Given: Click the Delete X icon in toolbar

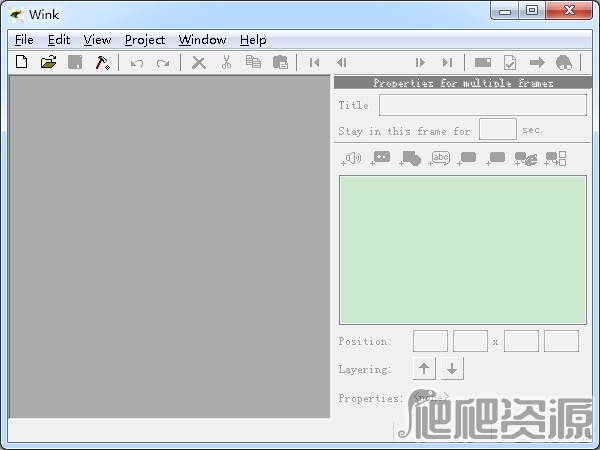Looking at the screenshot, I should pos(199,62).
